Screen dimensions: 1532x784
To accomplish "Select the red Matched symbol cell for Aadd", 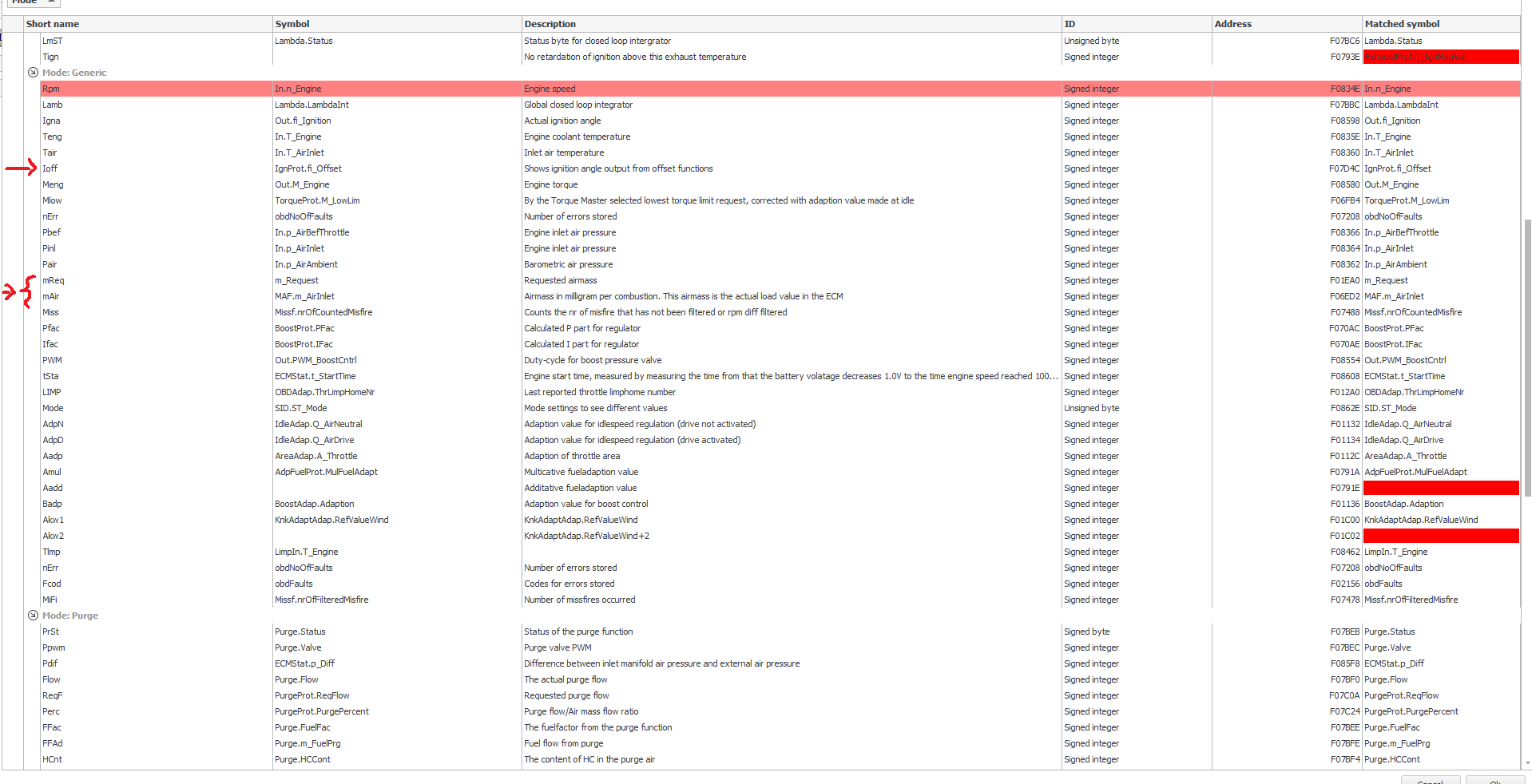I will [x=1441, y=488].
